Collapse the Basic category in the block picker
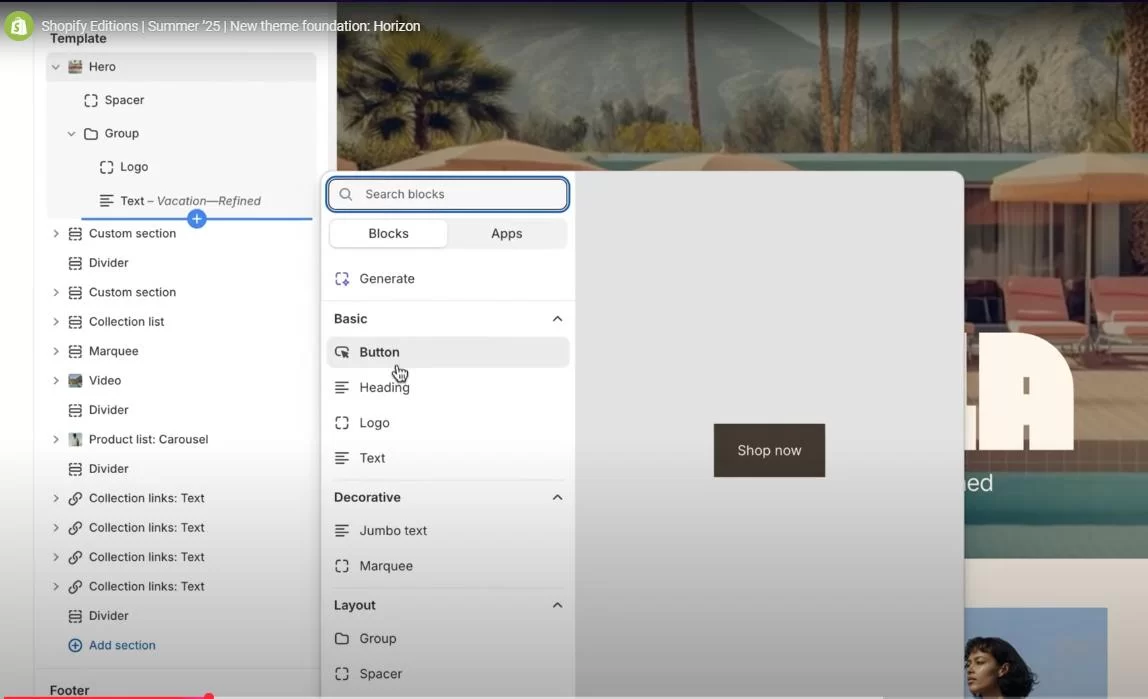This screenshot has height=699, width=1148. 557,318
